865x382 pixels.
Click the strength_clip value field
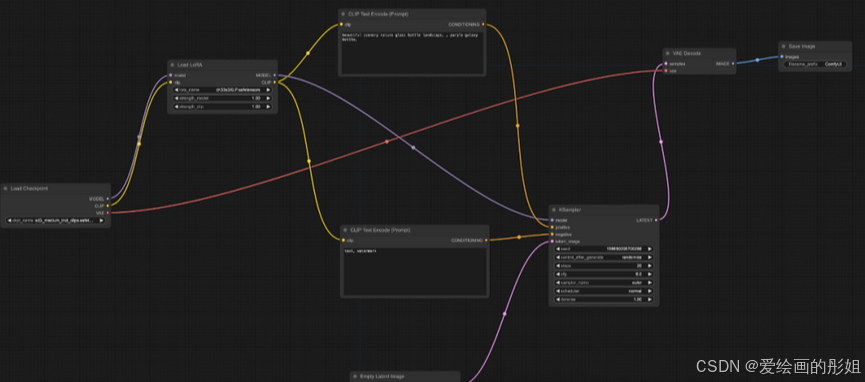point(222,106)
